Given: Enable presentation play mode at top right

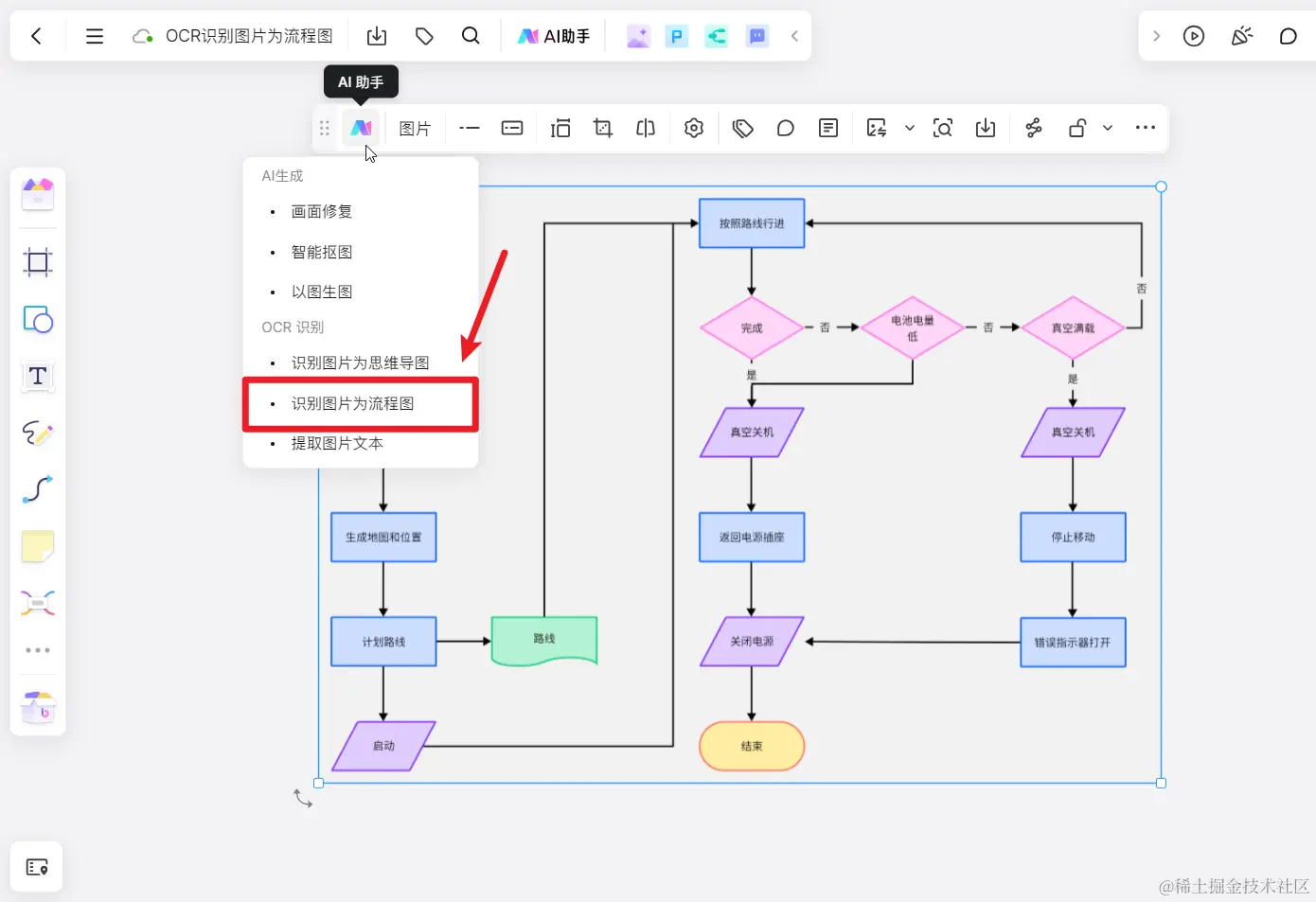Looking at the screenshot, I should pyautogui.click(x=1194, y=36).
